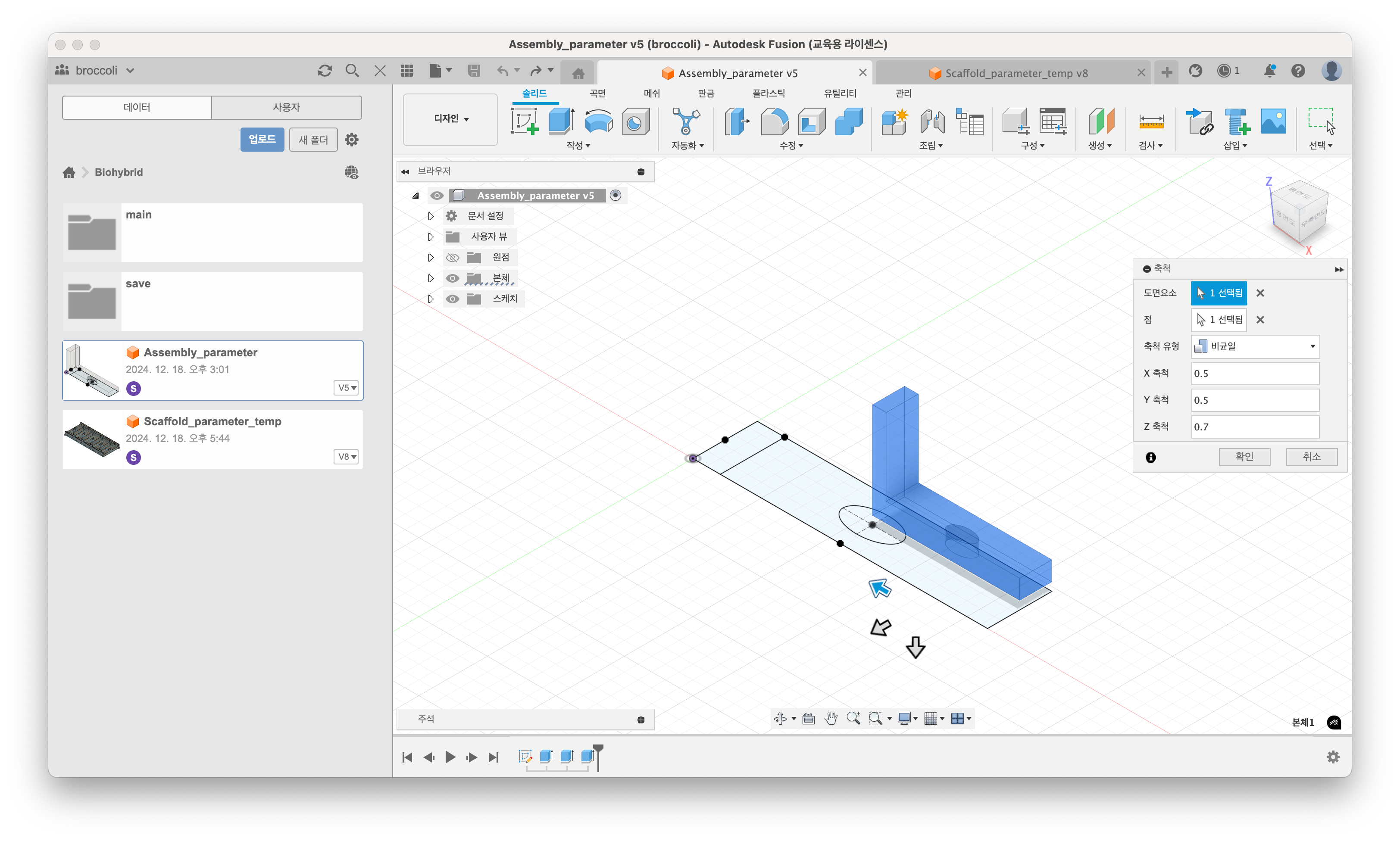Open the V8 version dropdown
The image size is (1400, 841).
coord(346,457)
